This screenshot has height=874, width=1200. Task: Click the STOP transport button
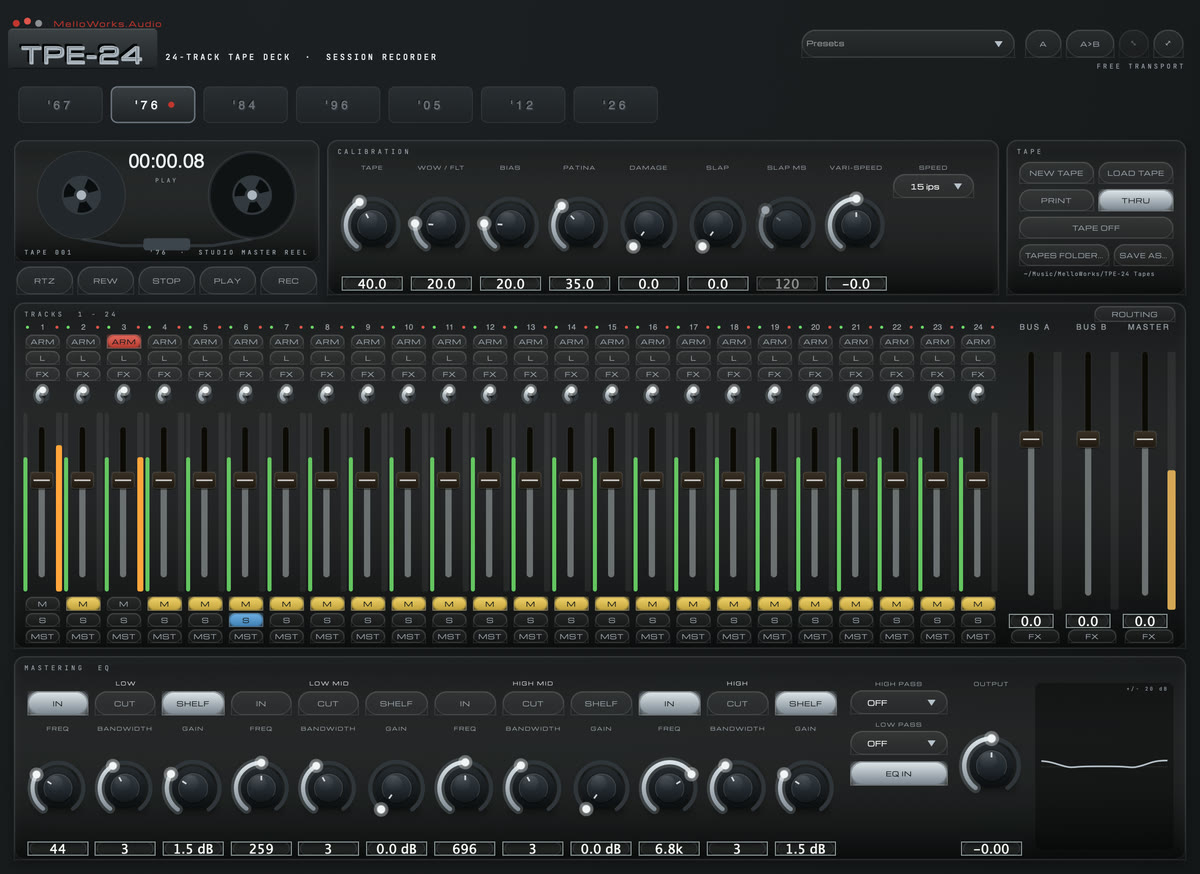[166, 281]
